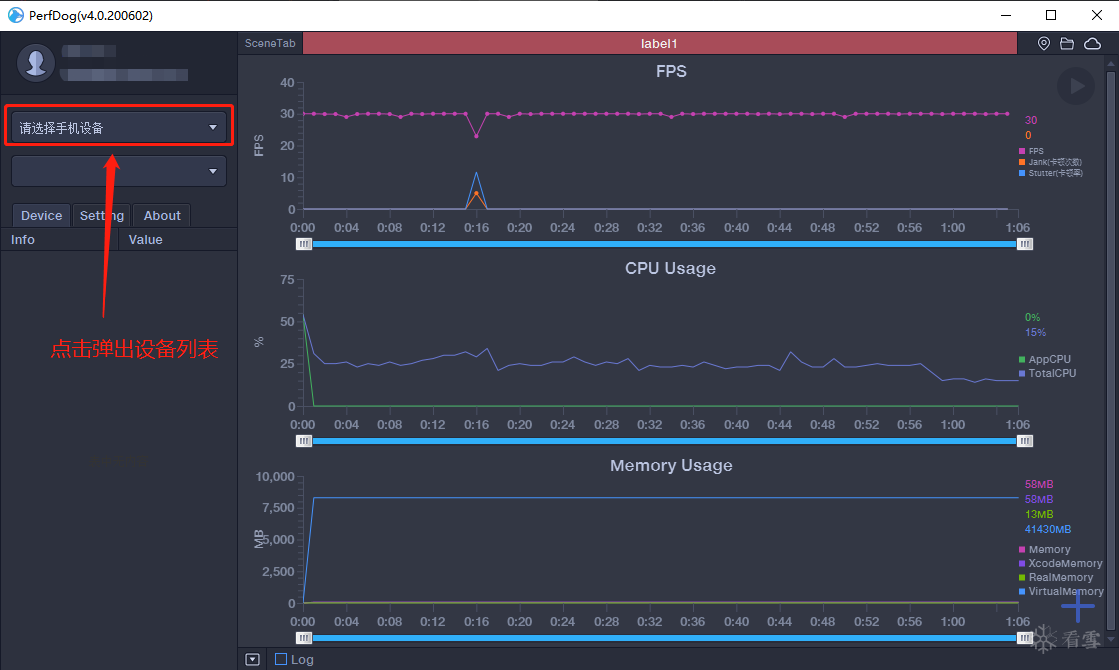
Task: Click the PerfDog logo in title bar
Action: pyautogui.click(x=16, y=15)
